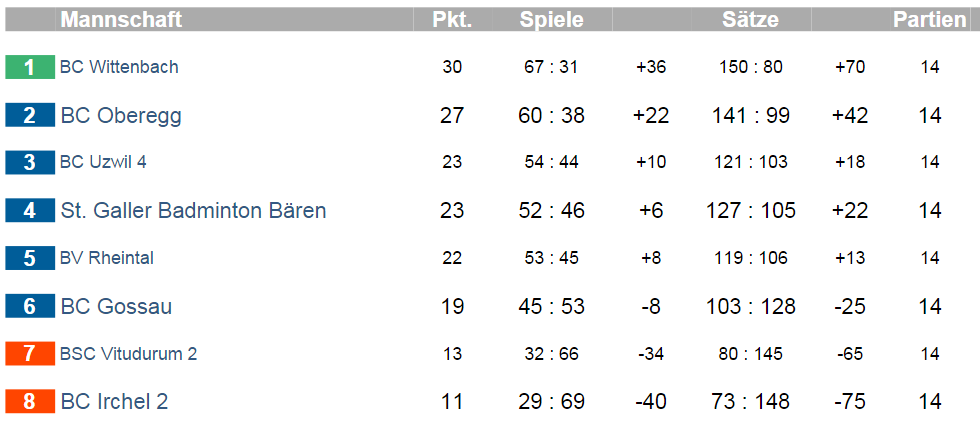Open BC Irchel 2 team page
Image resolution: width=980 pixels, height=426 pixels.
point(114,402)
